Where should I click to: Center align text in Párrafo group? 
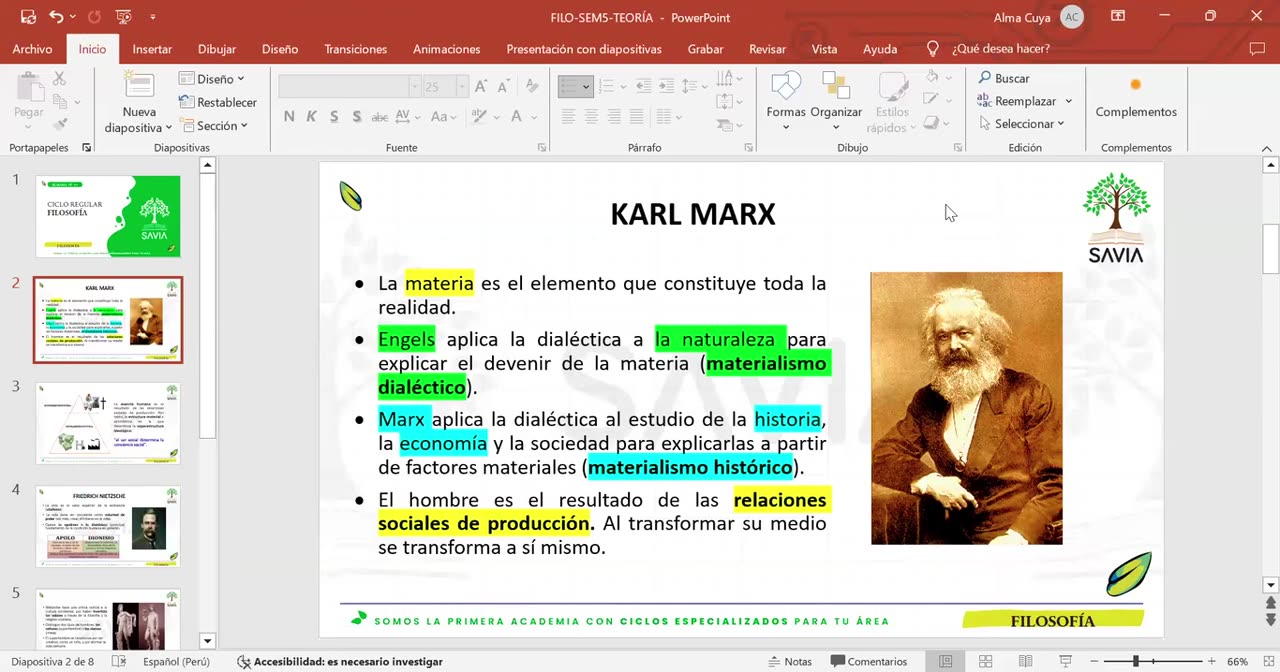[591, 116]
